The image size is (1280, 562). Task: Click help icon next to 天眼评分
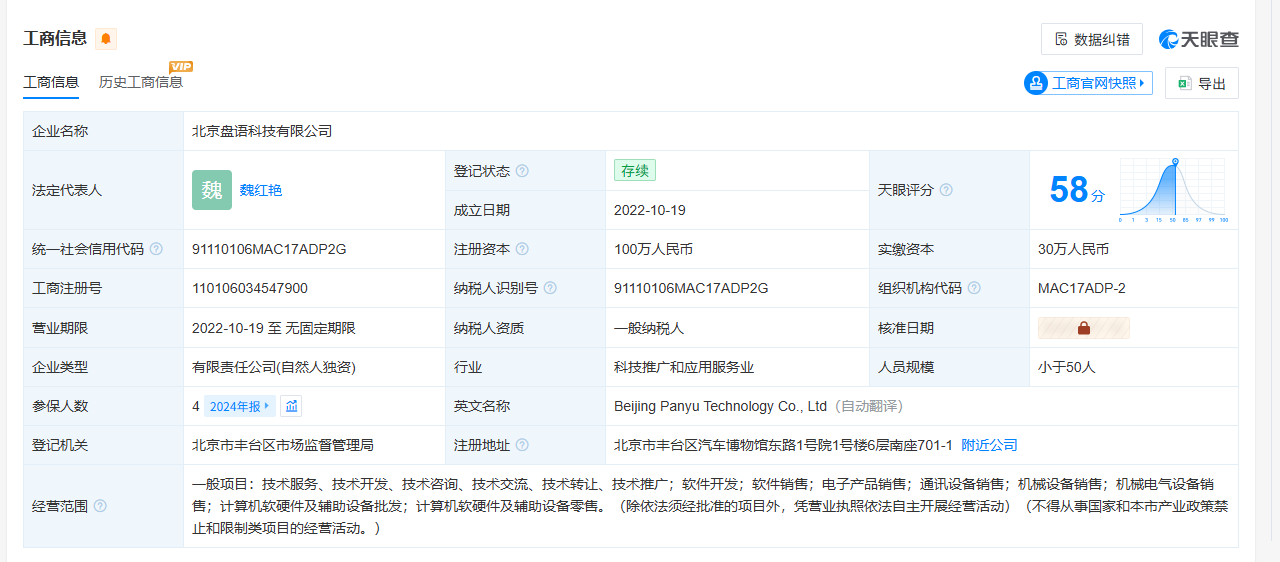946,190
